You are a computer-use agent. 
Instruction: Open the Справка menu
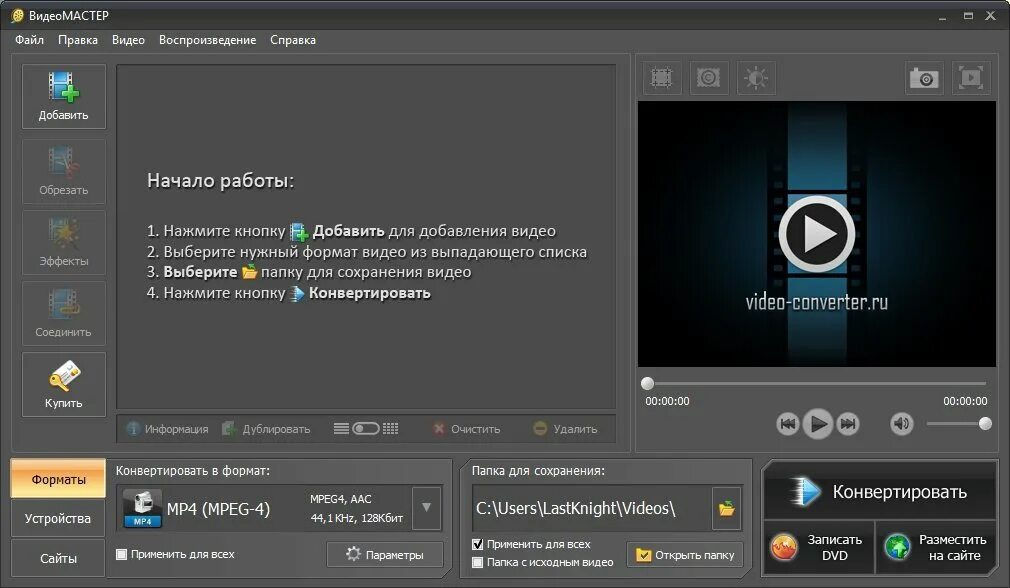point(293,40)
